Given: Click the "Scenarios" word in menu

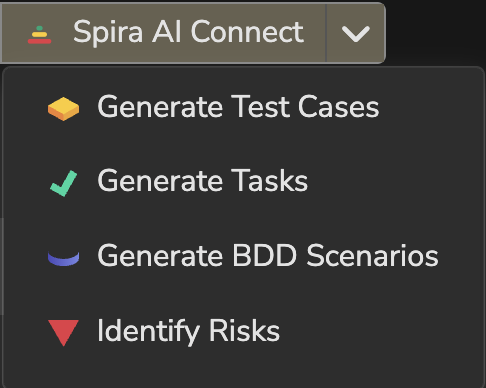Looking at the screenshot, I should (x=372, y=256).
